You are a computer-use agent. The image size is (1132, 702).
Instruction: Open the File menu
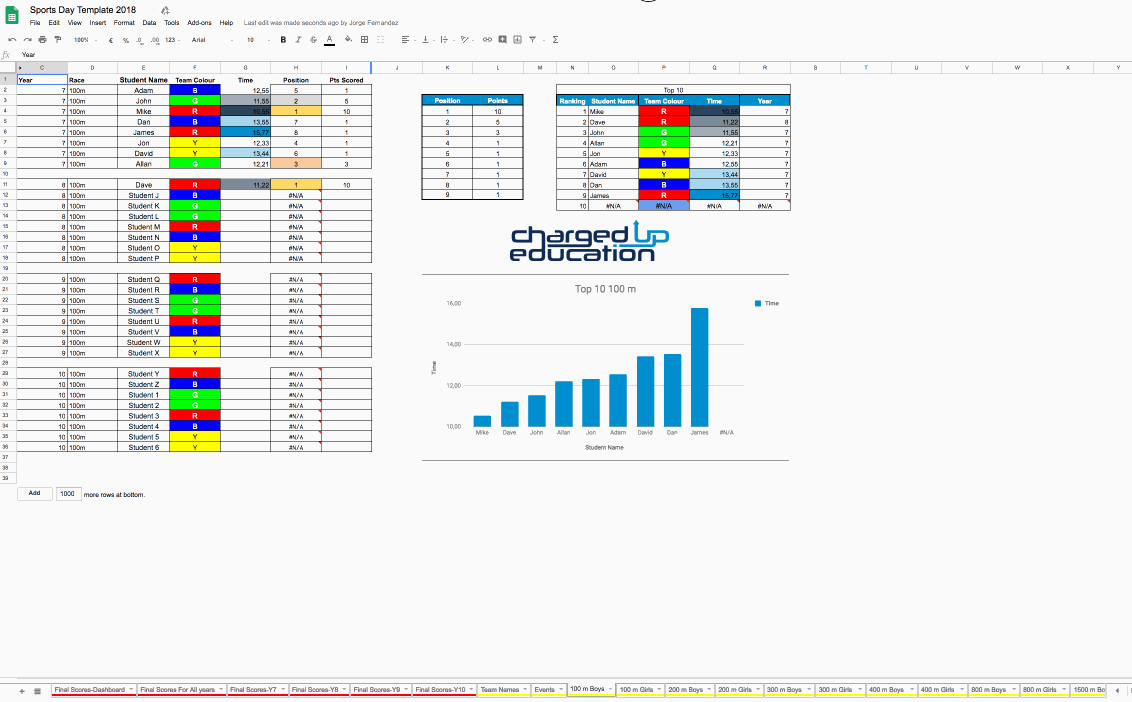[x=35, y=23]
